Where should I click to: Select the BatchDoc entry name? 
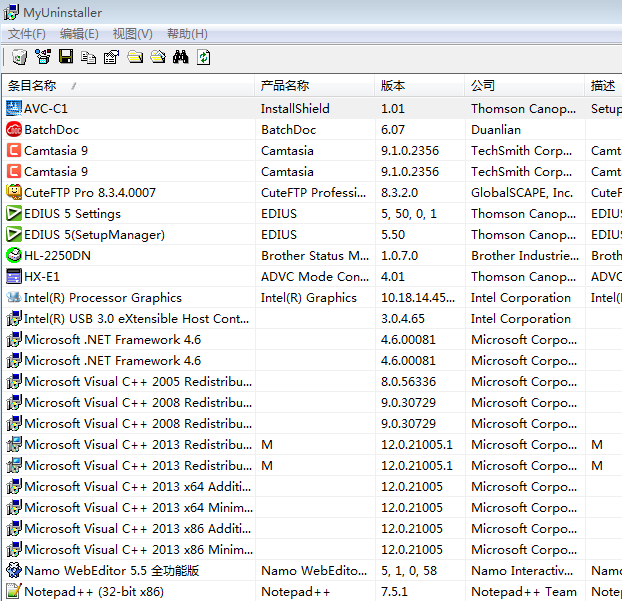pyautogui.click(x=52, y=130)
